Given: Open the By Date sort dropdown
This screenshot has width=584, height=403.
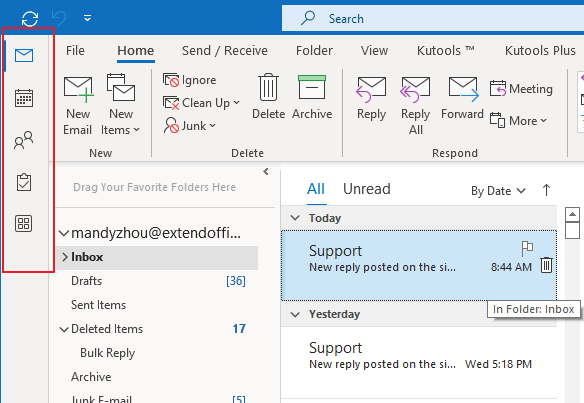Looking at the screenshot, I should [x=498, y=191].
